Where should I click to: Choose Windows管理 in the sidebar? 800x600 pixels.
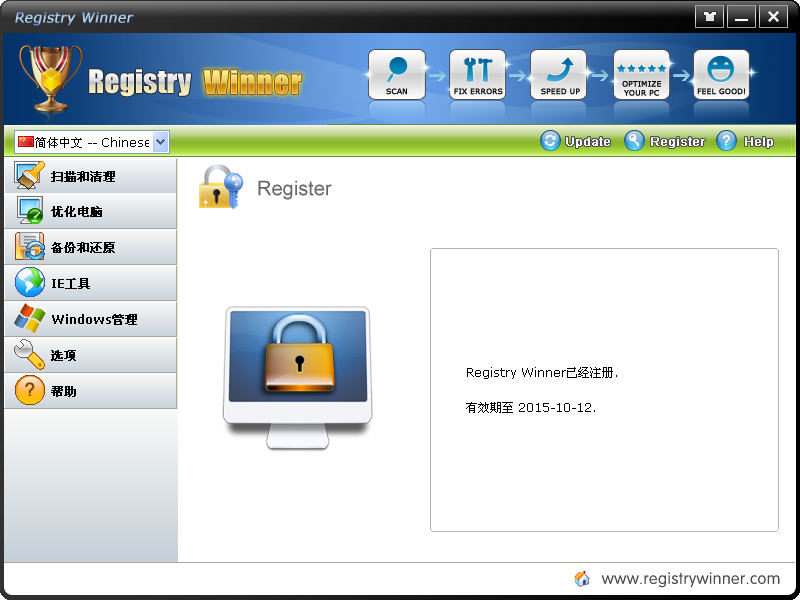pyautogui.click(x=90, y=319)
